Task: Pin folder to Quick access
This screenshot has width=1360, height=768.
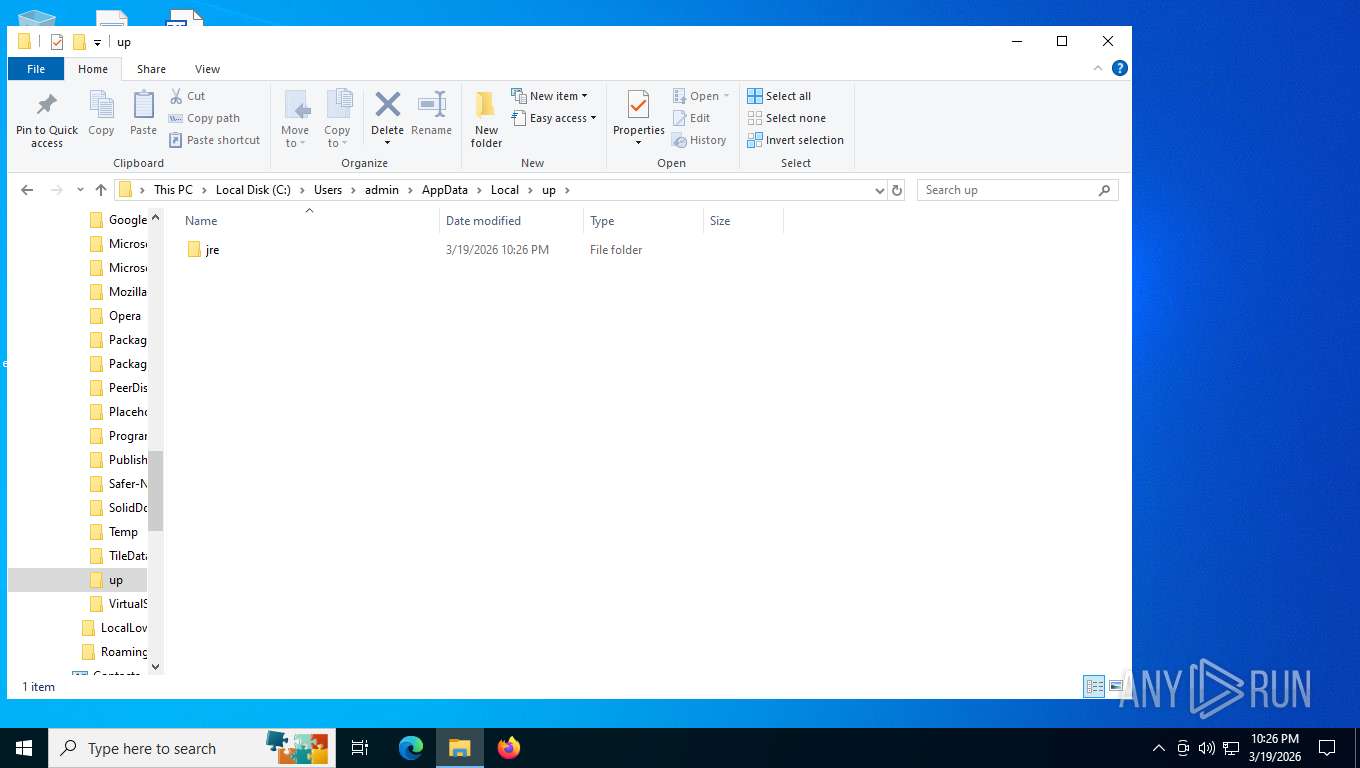Action: [46, 121]
